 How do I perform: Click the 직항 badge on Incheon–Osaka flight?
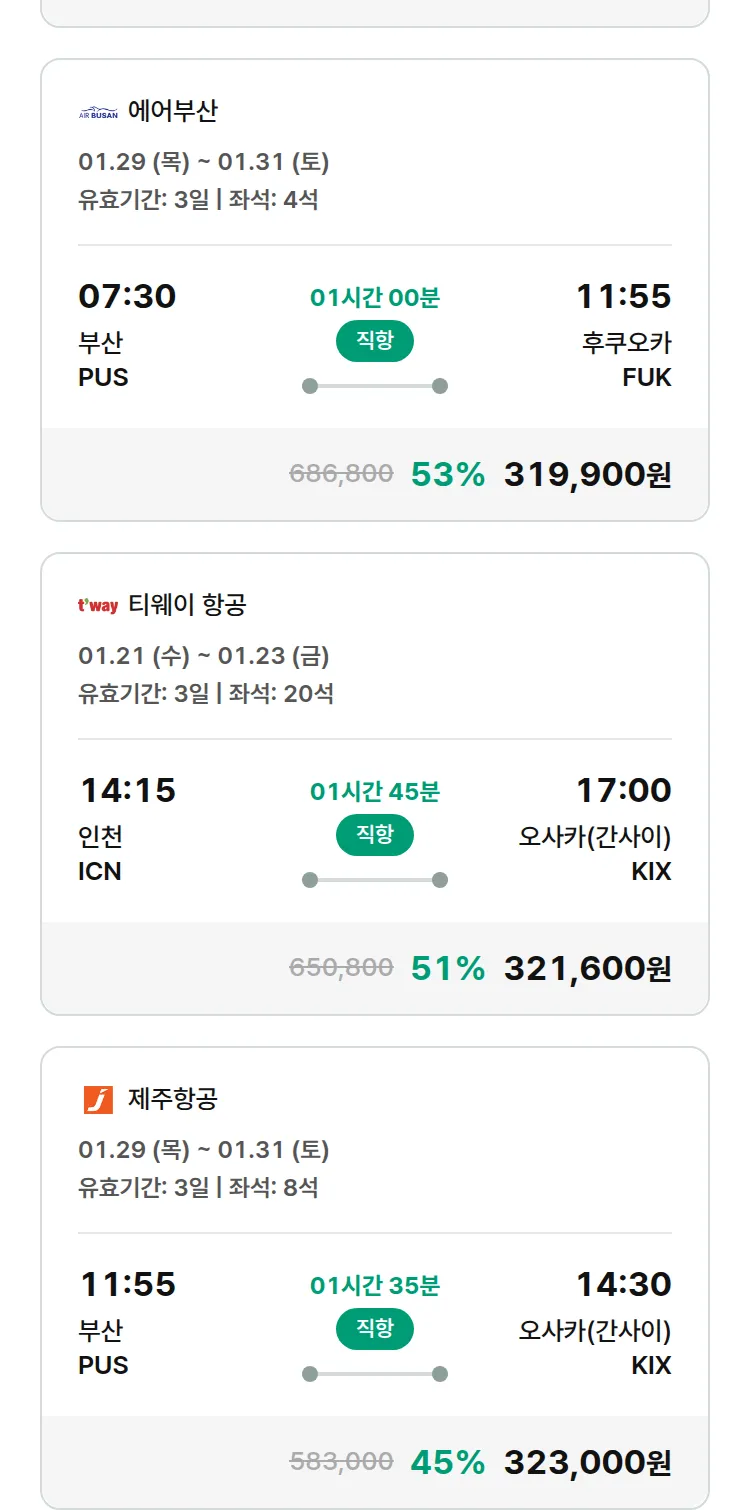[x=375, y=836]
